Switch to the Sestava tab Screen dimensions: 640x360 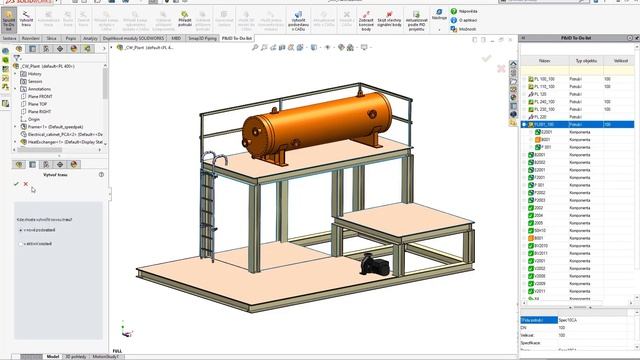(x=10, y=38)
